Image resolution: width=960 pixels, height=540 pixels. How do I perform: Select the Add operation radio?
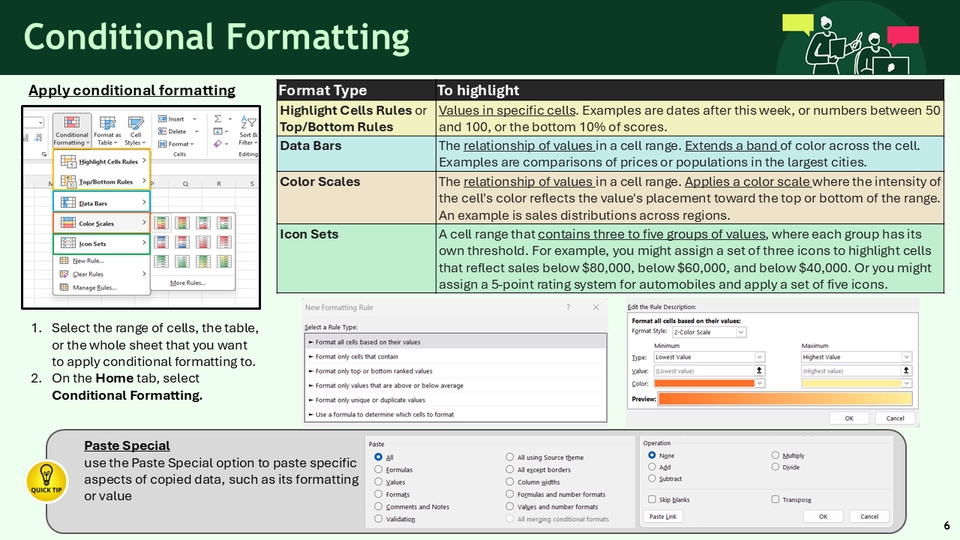click(652, 467)
